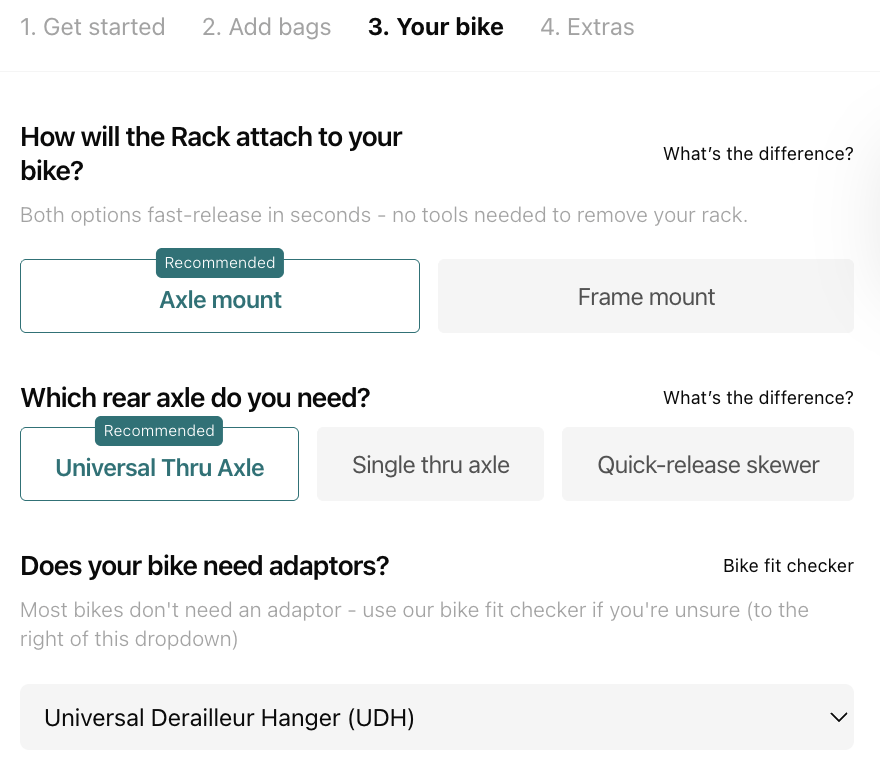
Task: Go back to the "1. Get started" step
Action: [92, 27]
